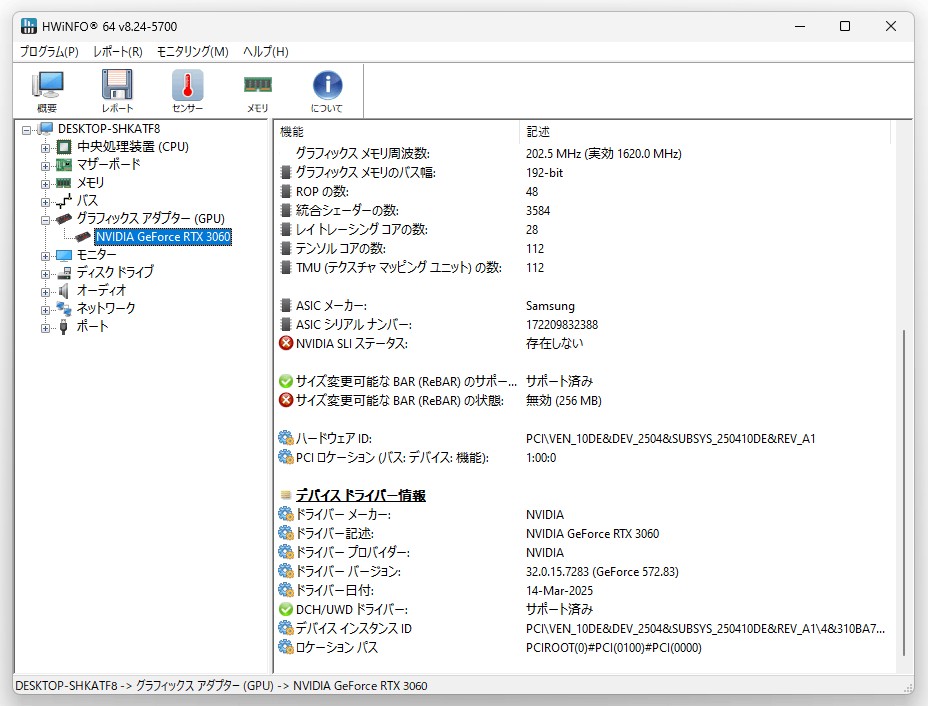Click the 32.0.15.7283 (GeForce 572.83) value
Screen dimensions: 928x706
[x=602, y=572]
